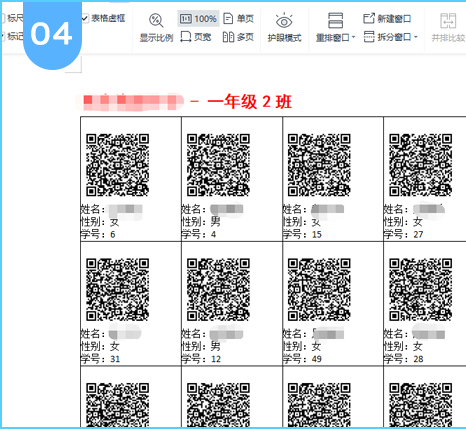466x429 pixels.
Task: Click the text 学号：6
Action: (x=98, y=235)
